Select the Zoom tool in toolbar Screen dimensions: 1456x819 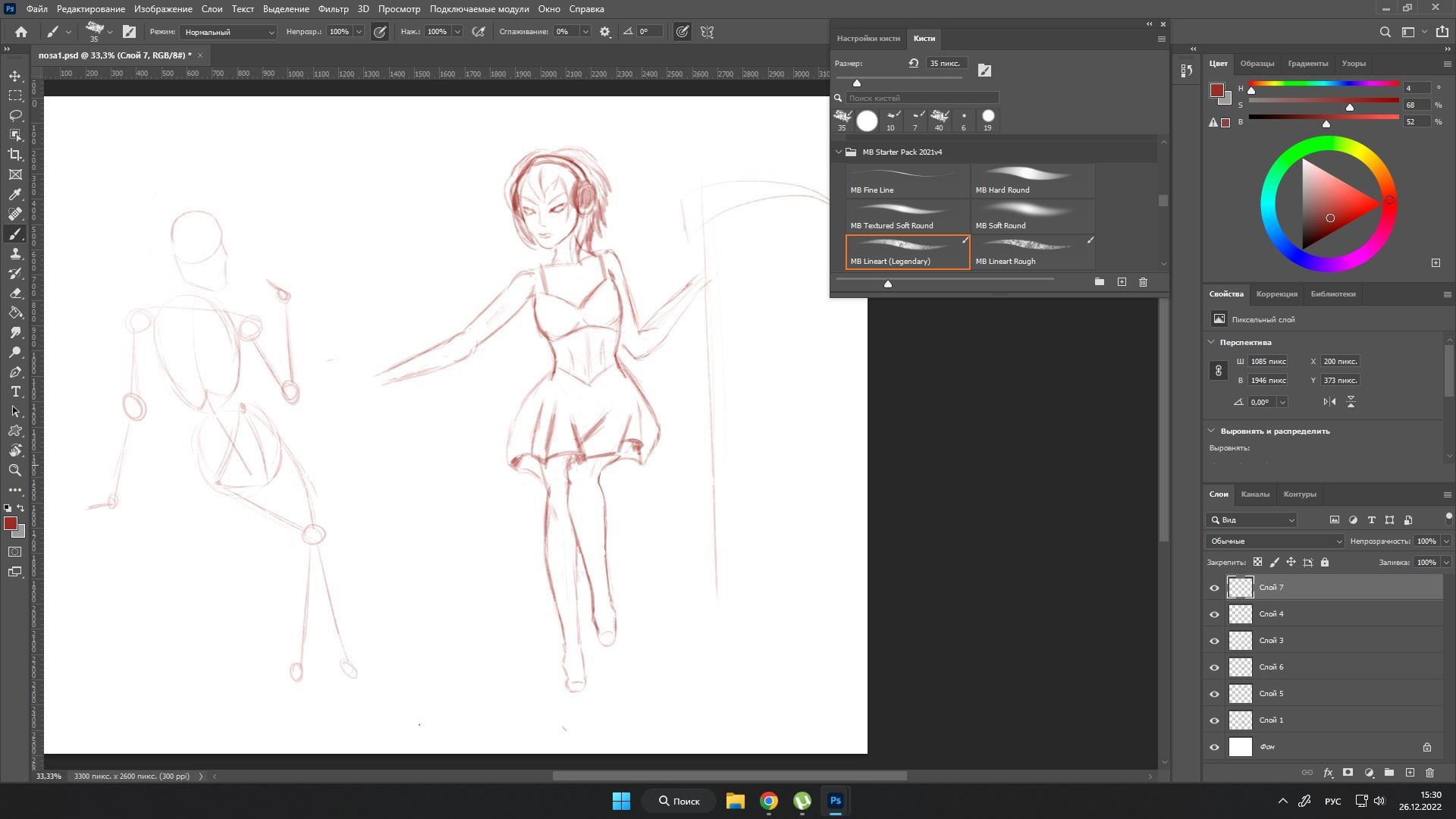point(15,470)
